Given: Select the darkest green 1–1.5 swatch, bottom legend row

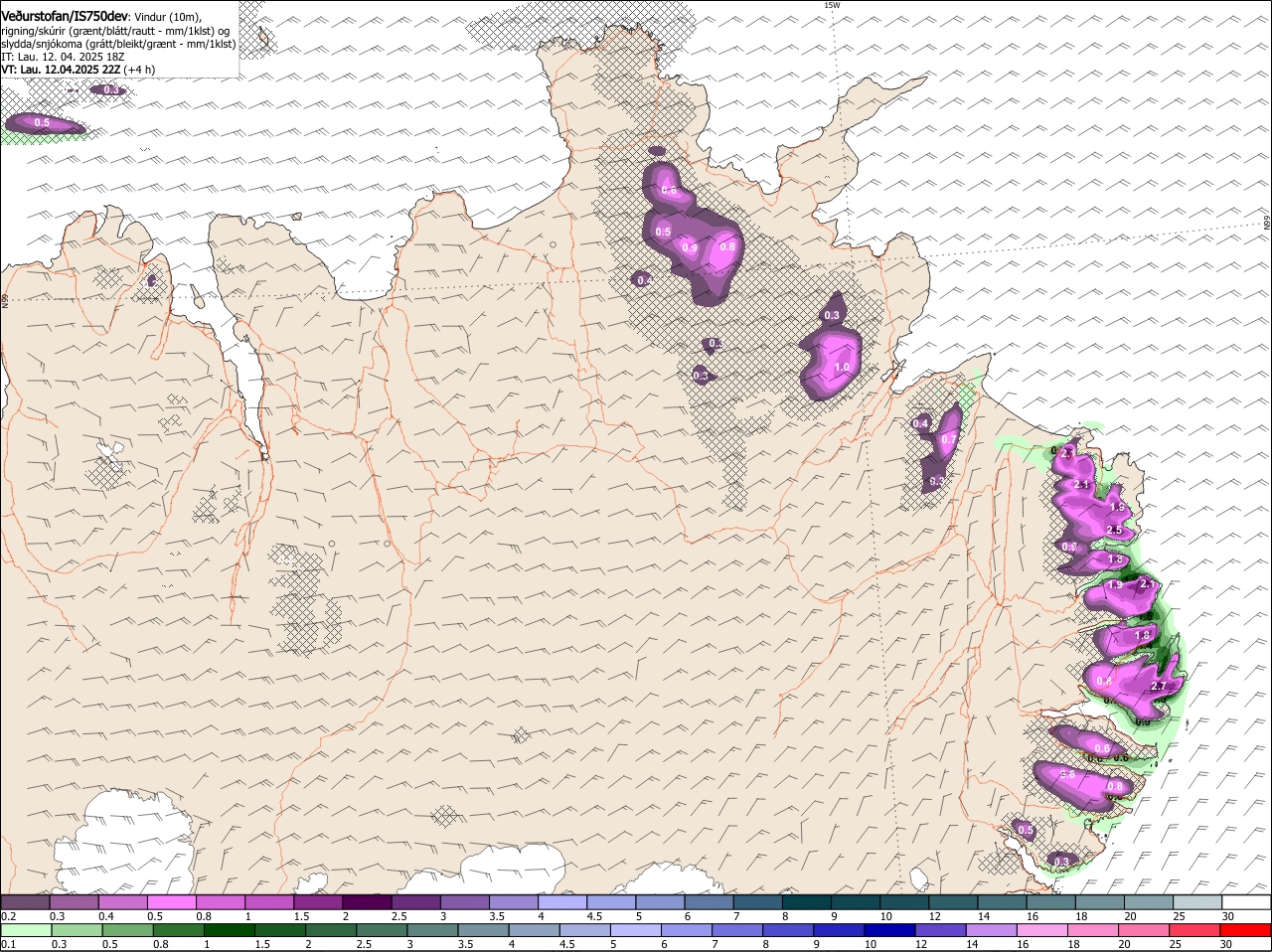Looking at the screenshot, I should pyautogui.click(x=229, y=931).
